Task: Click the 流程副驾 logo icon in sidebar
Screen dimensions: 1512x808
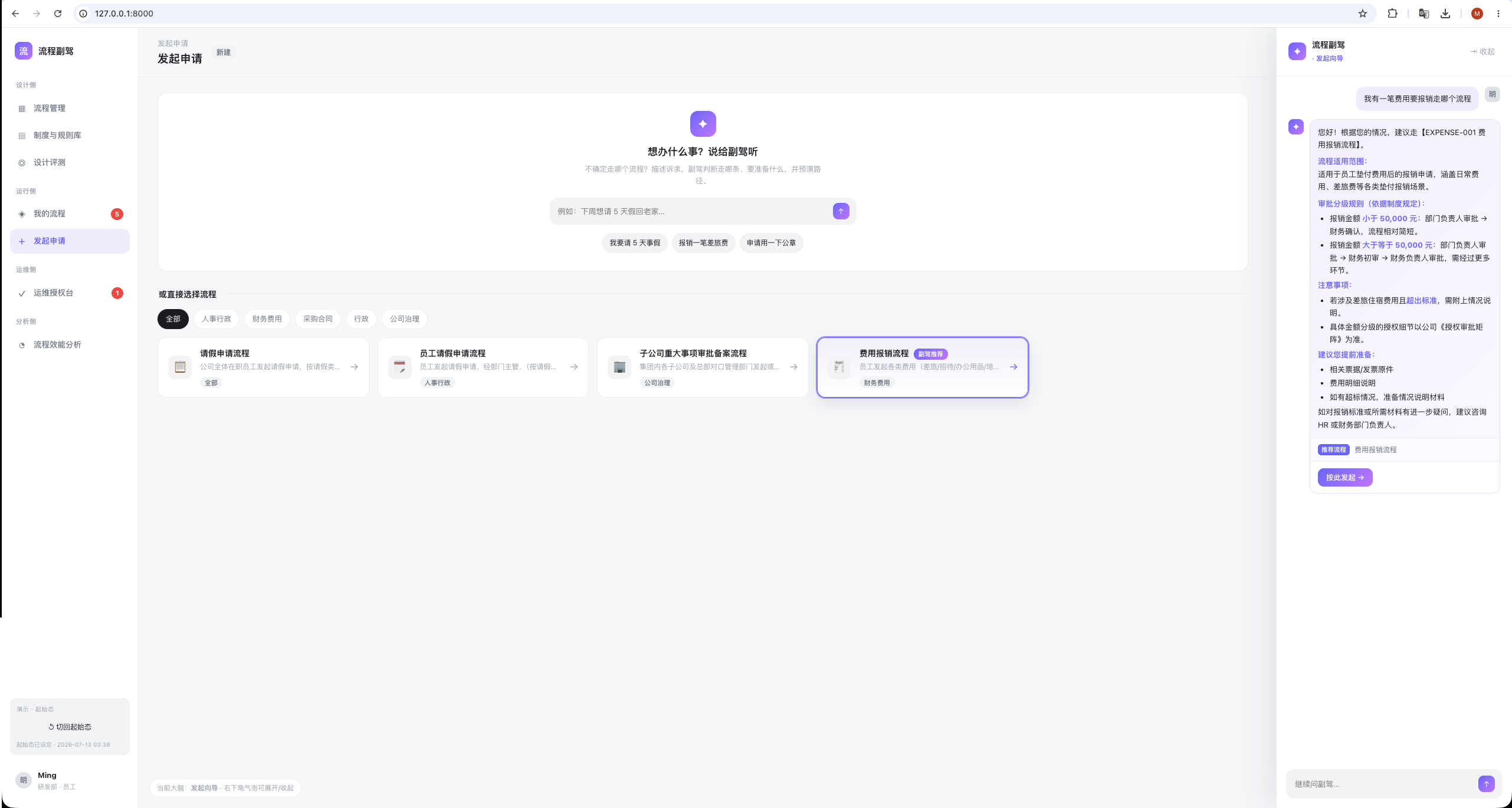Action: coord(24,51)
